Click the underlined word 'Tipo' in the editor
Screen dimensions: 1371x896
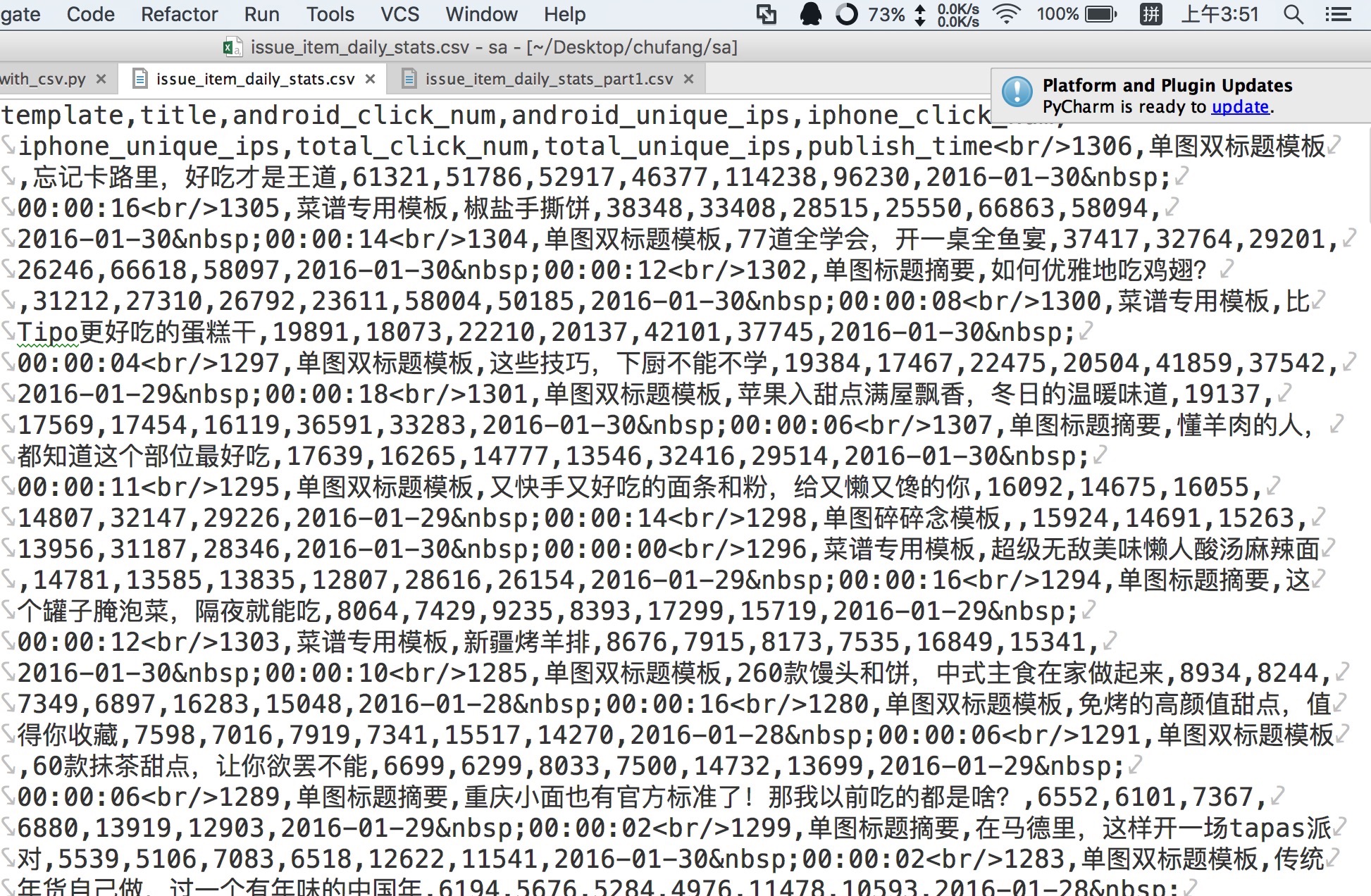point(48,332)
